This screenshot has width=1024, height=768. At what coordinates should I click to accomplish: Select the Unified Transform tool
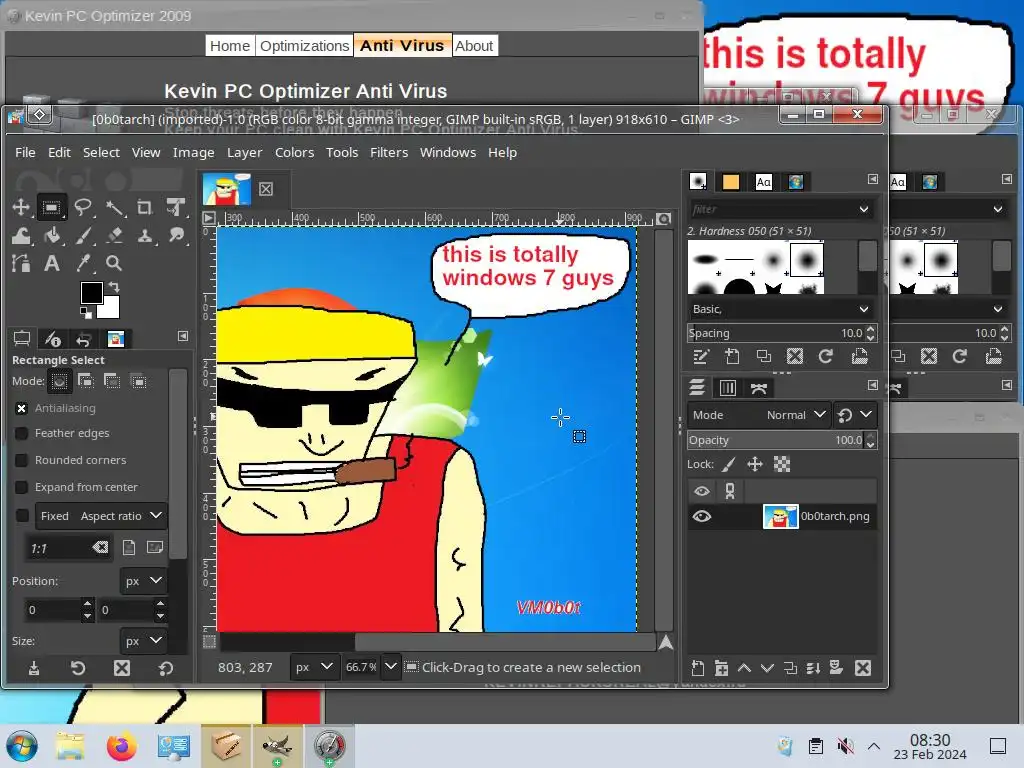[176, 208]
